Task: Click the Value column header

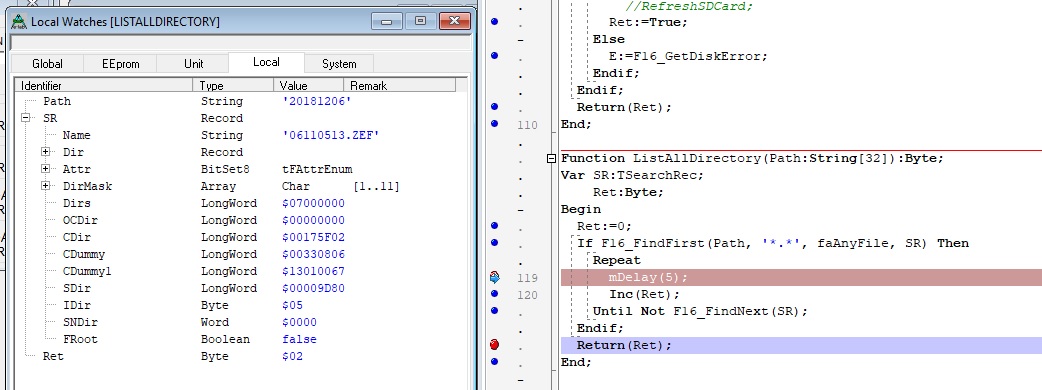Action: point(308,85)
